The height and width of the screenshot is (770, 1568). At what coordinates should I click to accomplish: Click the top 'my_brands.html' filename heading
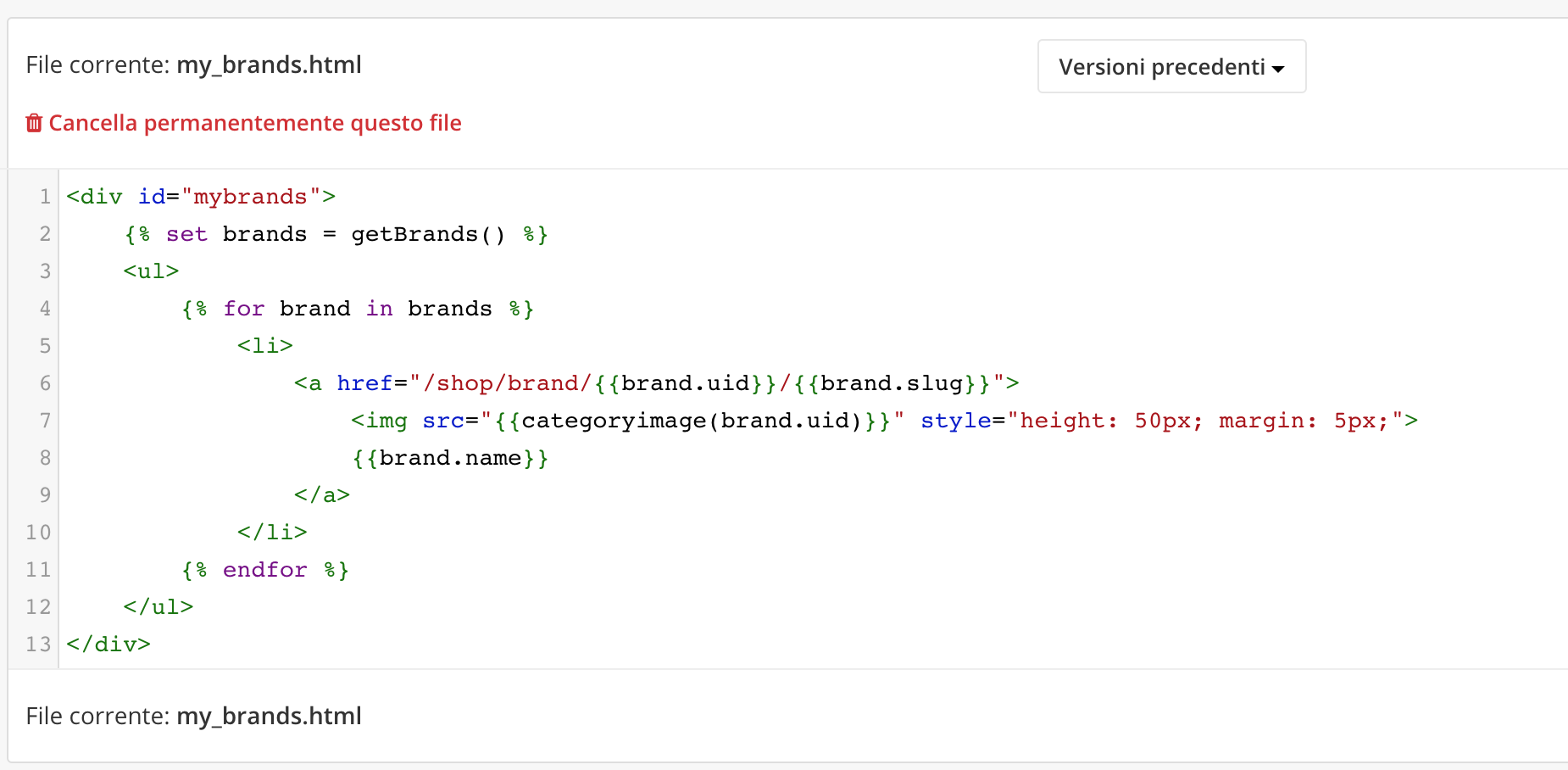click(x=269, y=65)
